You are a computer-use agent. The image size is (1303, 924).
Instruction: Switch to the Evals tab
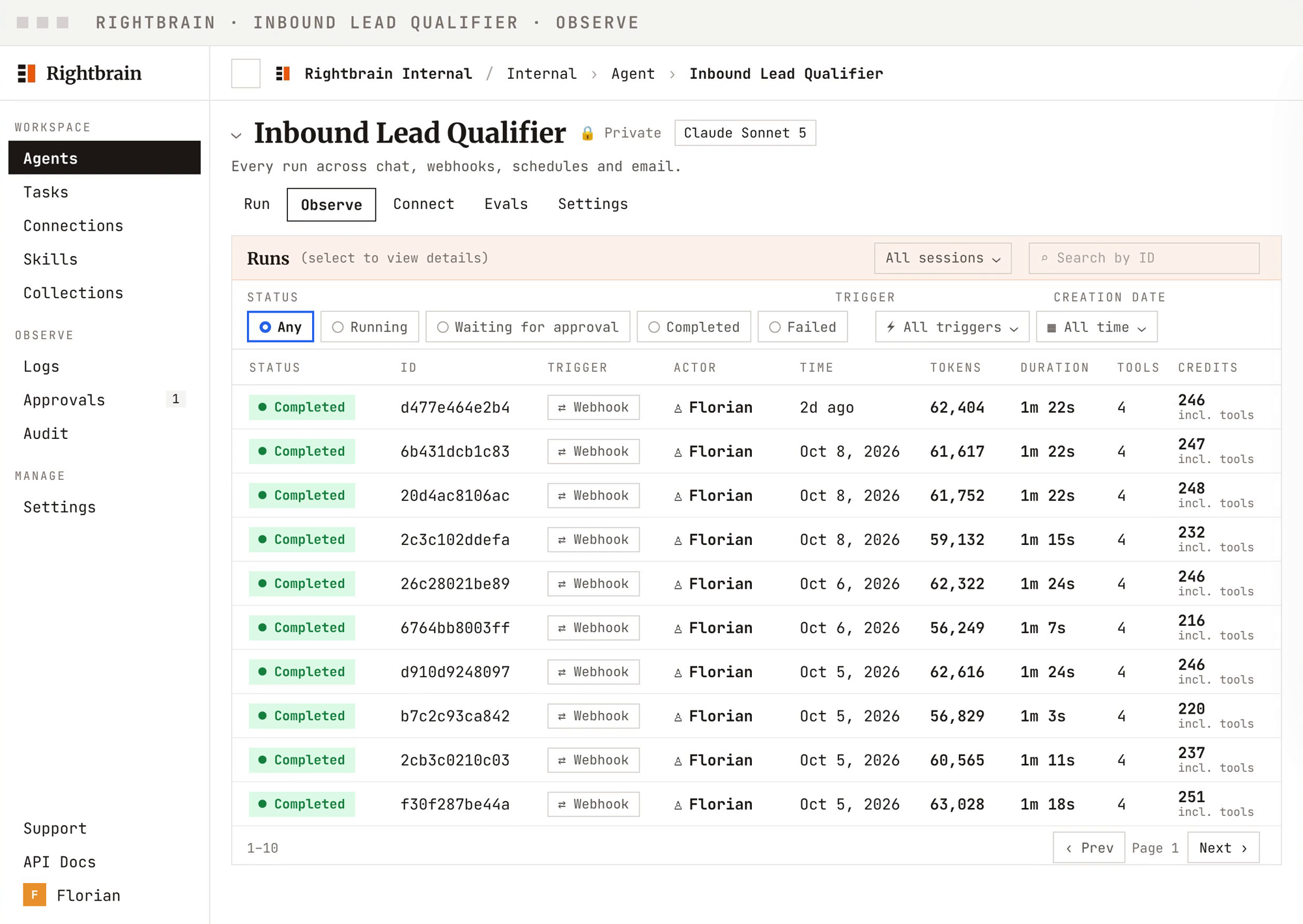(506, 204)
